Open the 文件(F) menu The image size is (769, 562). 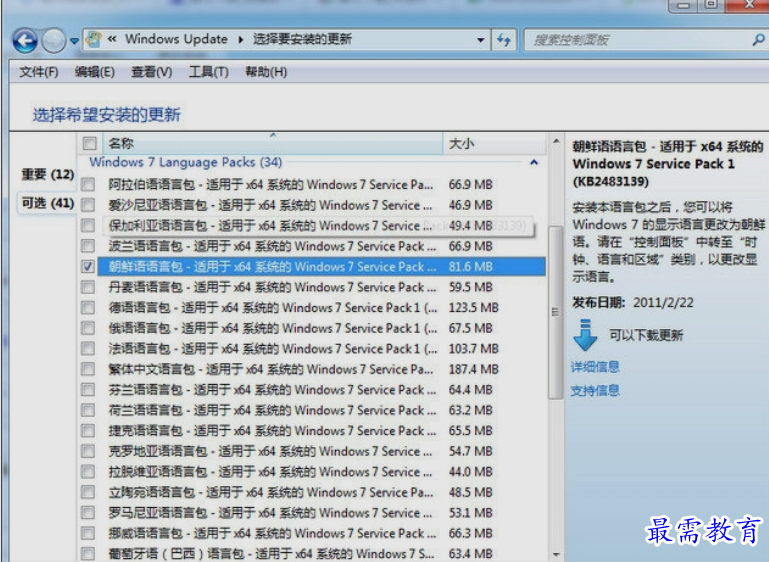click(39, 72)
